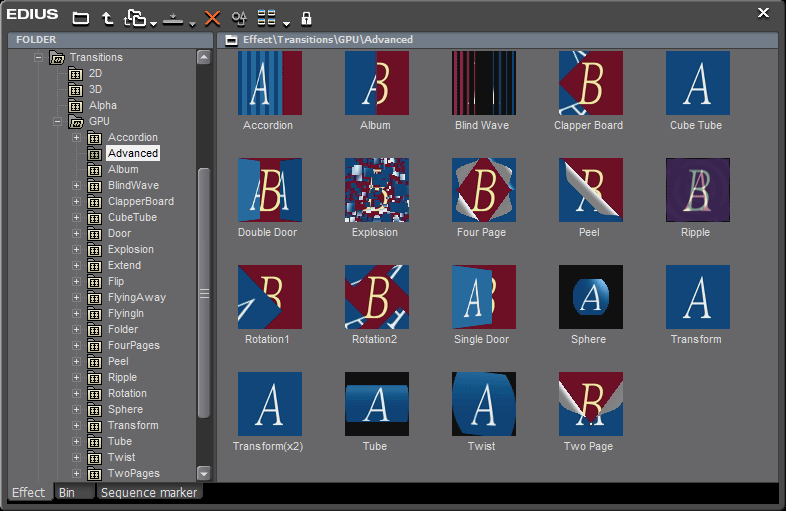Pick the Sphere transition thumbnail
This screenshot has width=786, height=511.
[x=590, y=297]
